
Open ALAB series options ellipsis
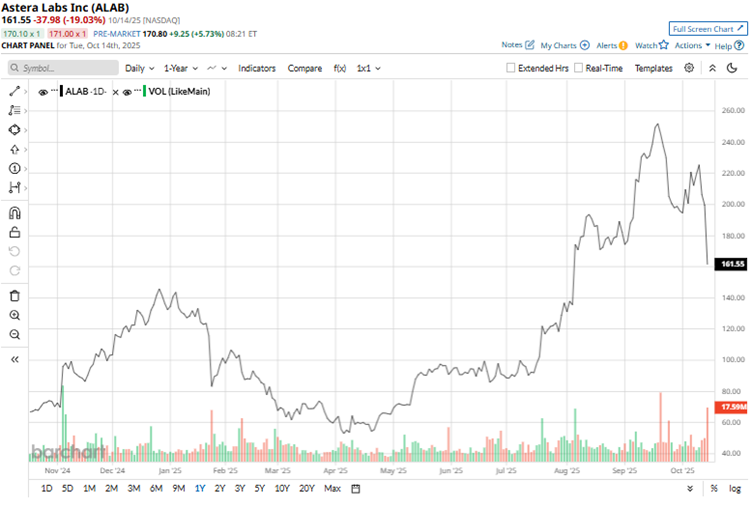pos(54,90)
